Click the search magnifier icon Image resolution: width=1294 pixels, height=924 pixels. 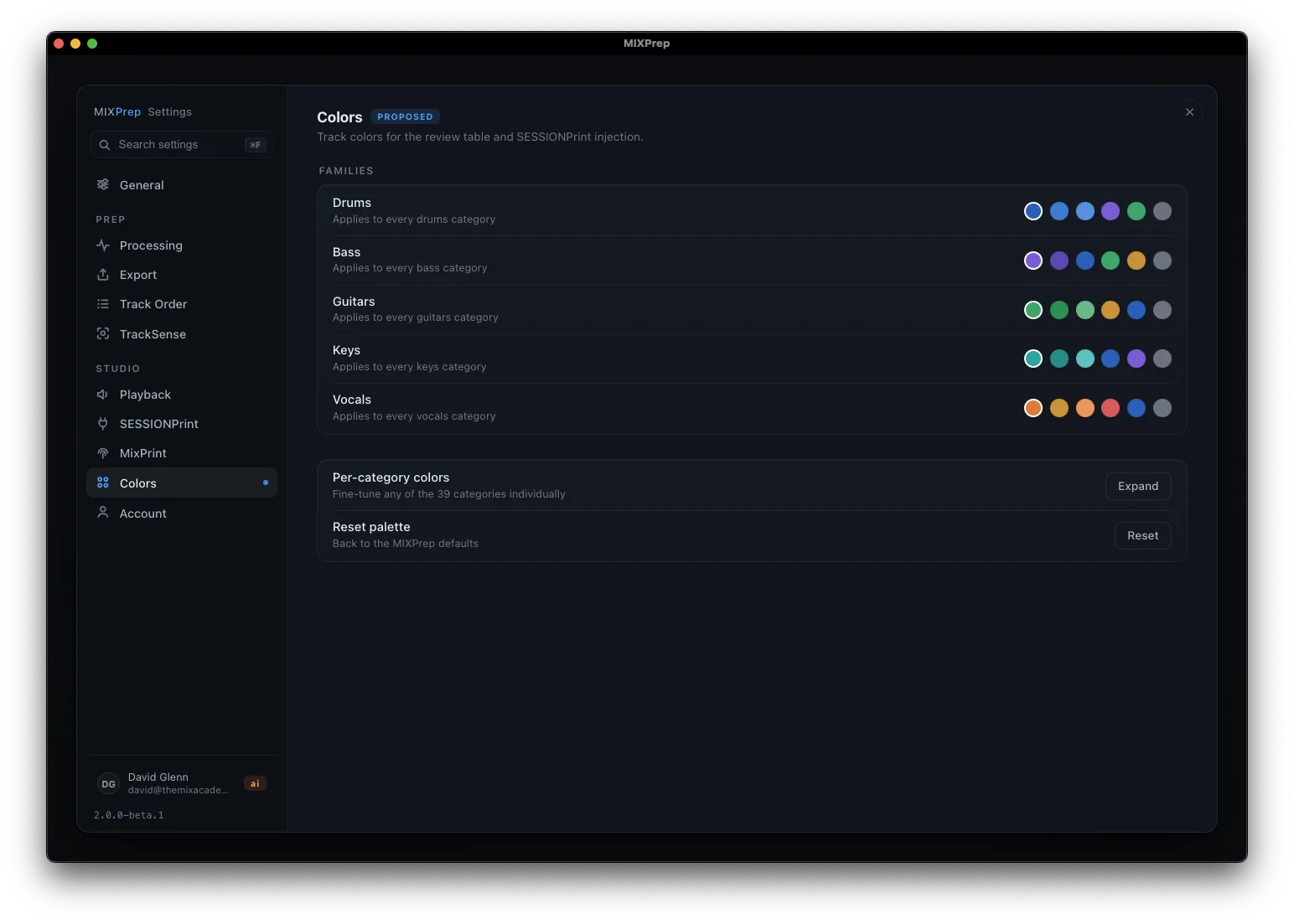pyautogui.click(x=105, y=145)
